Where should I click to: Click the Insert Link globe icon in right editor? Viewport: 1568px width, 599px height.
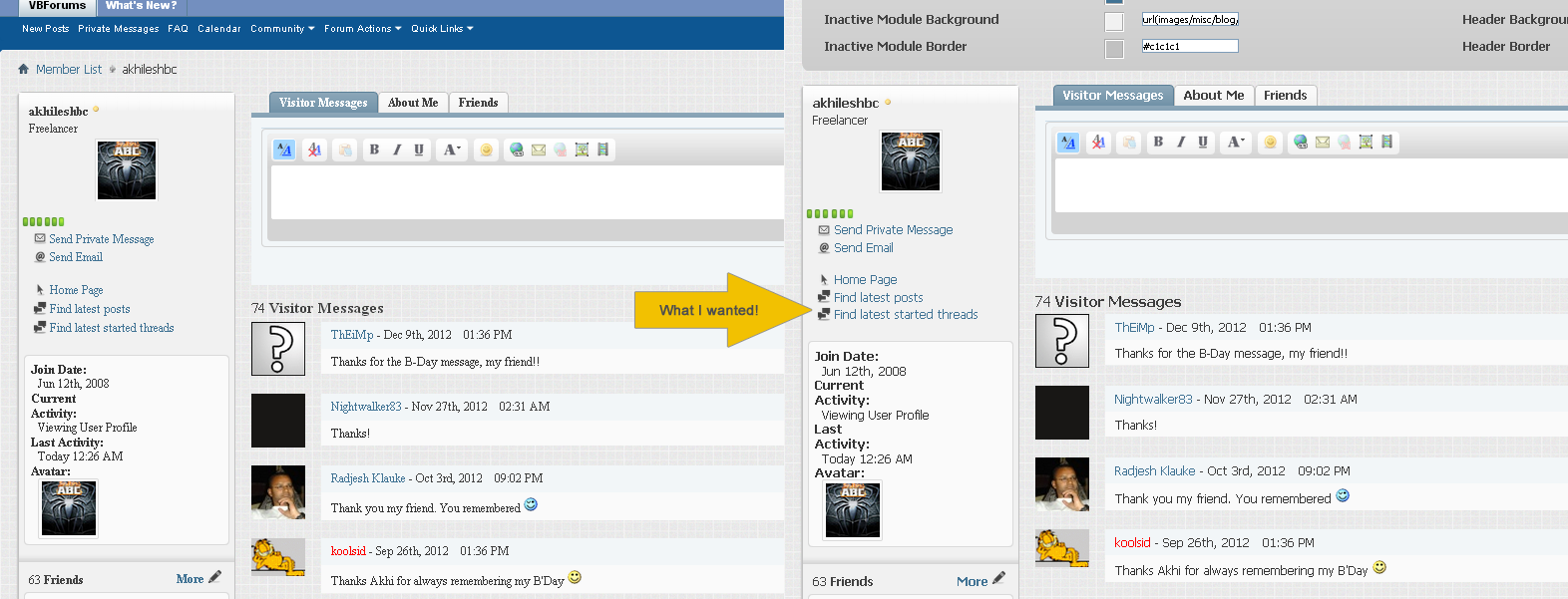(x=1301, y=143)
